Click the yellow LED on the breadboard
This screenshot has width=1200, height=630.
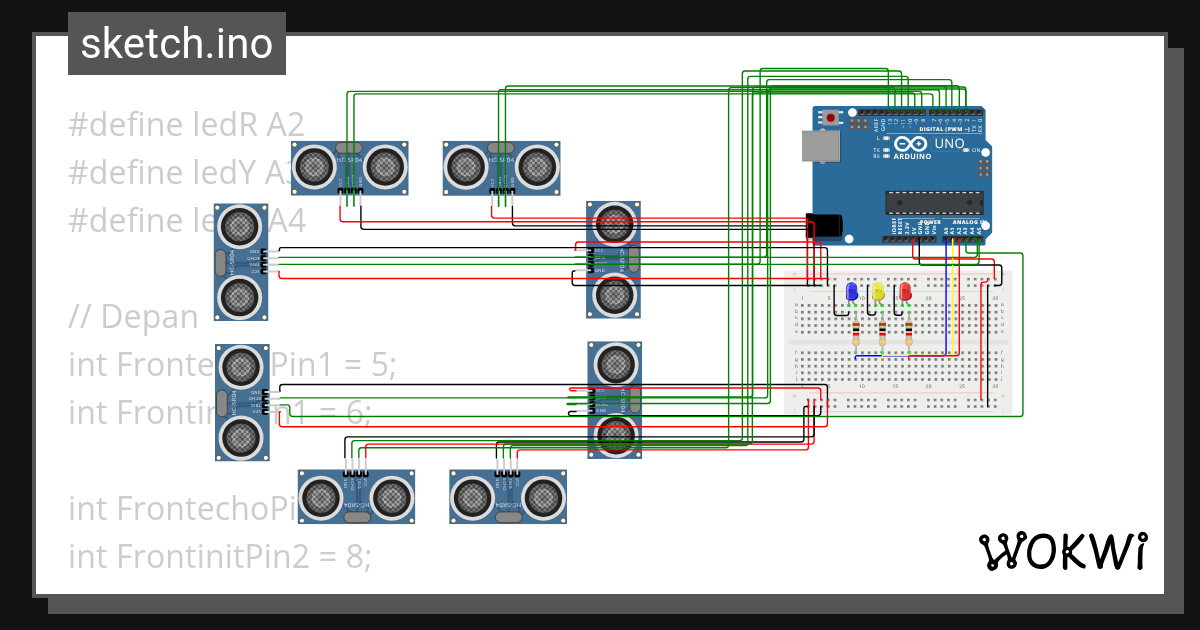[x=878, y=291]
